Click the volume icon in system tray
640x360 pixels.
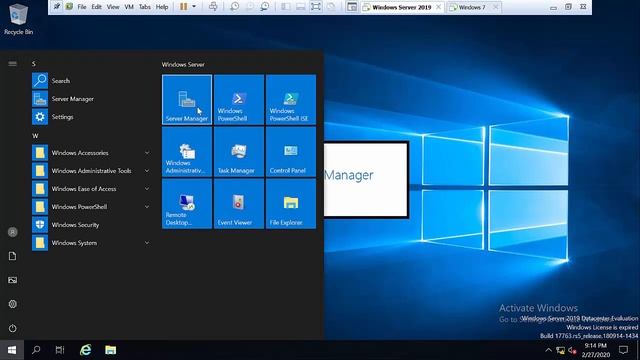click(572, 350)
